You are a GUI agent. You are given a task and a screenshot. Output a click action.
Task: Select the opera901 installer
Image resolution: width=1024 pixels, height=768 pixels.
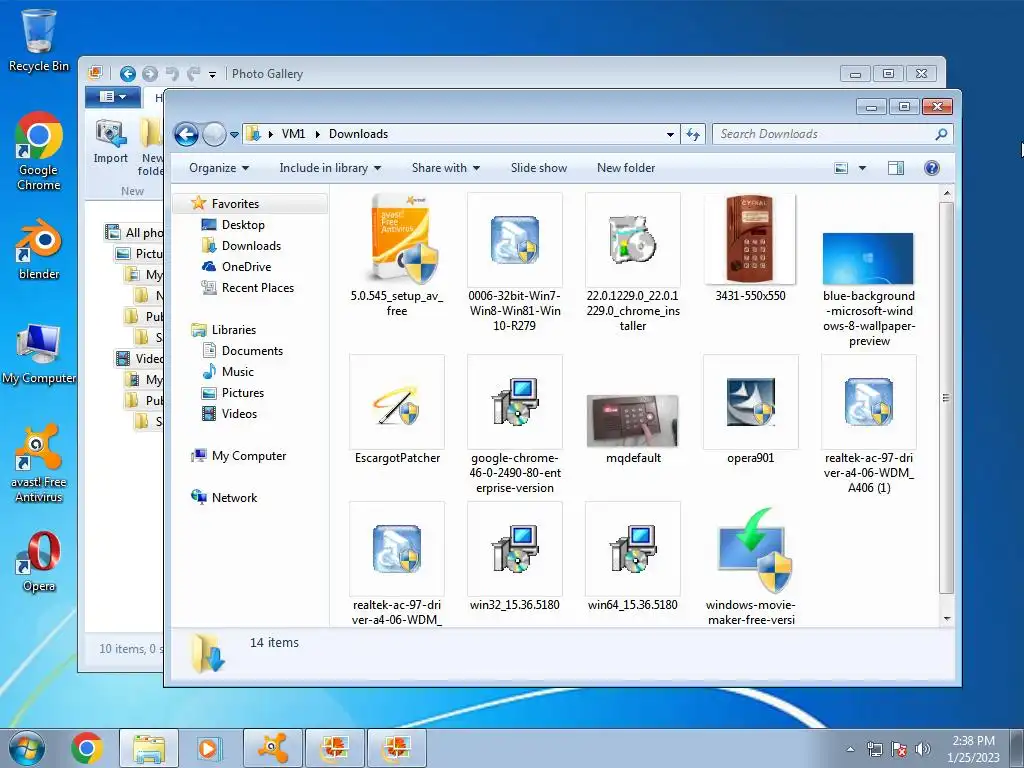(750, 409)
